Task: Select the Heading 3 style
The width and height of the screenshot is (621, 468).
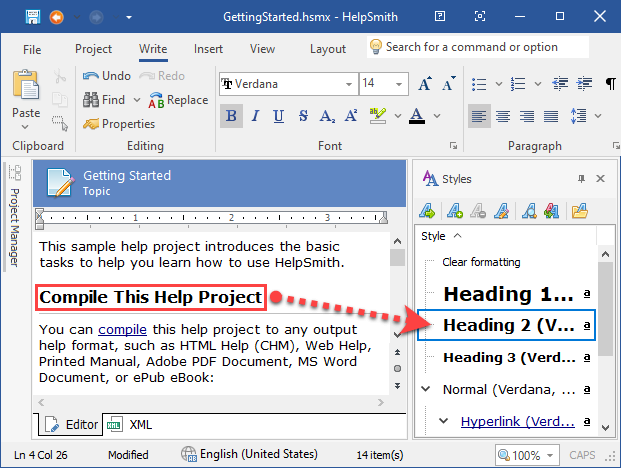Action: tap(508, 358)
